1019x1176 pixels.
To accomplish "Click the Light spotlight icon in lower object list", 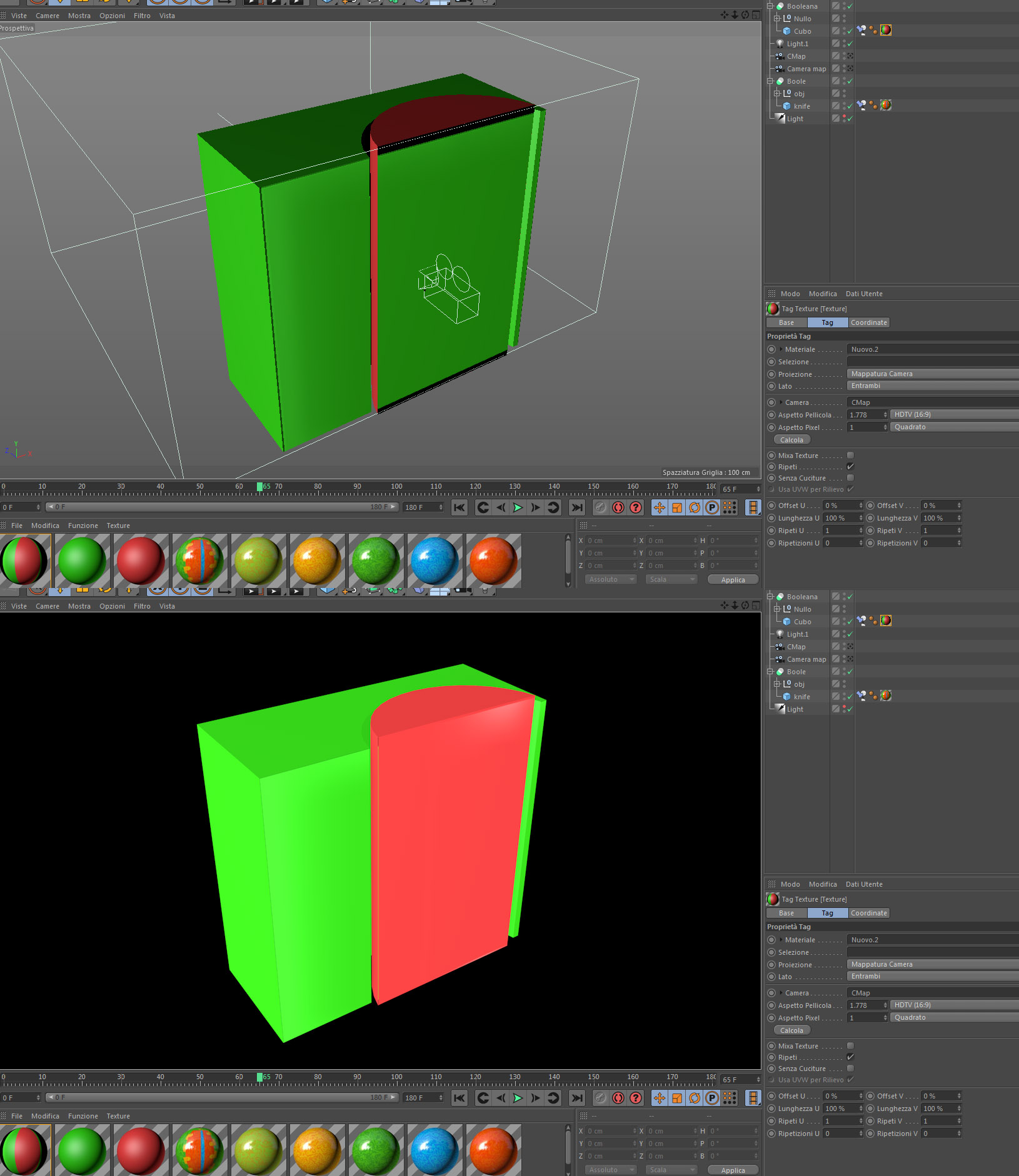I will click(x=780, y=709).
